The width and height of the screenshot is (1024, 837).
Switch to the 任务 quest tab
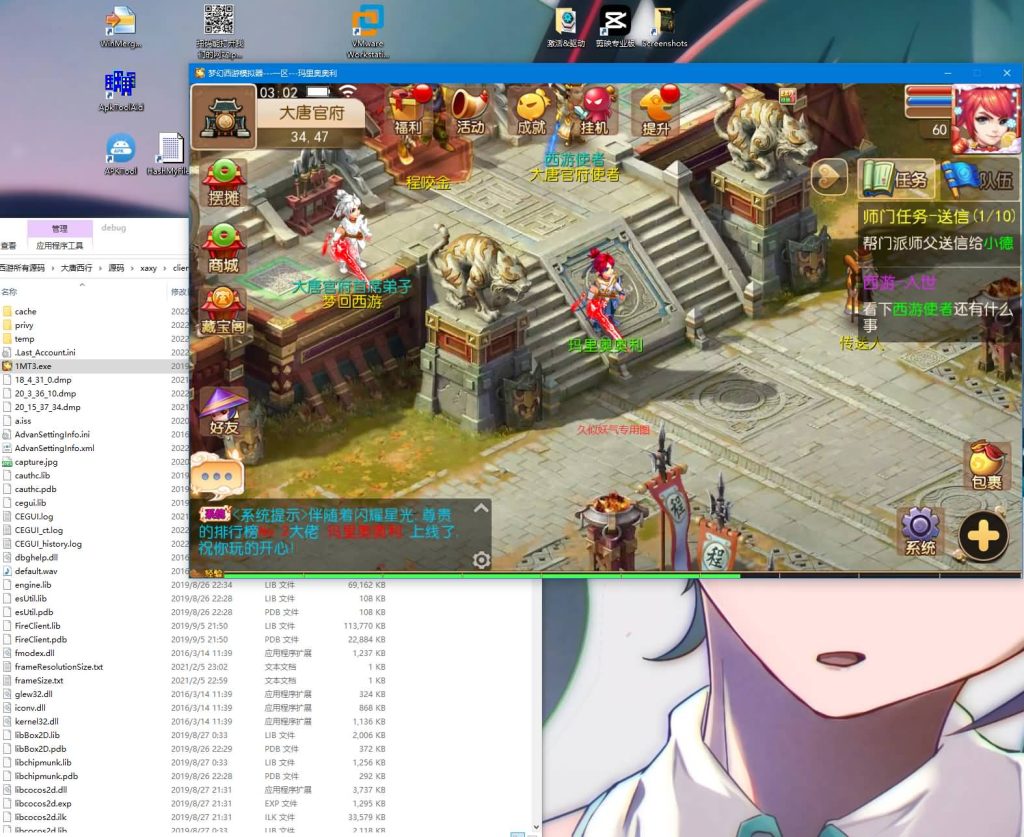coord(897,179)
